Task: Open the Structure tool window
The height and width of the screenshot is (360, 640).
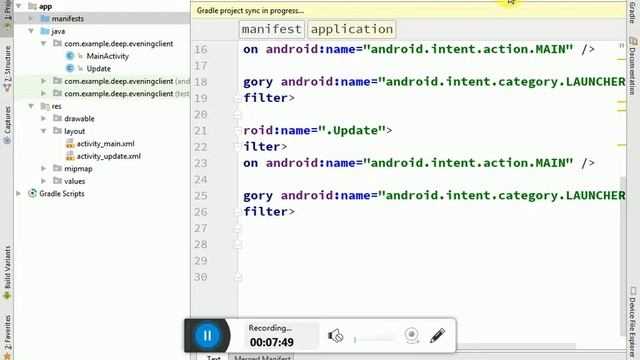Action: [x=7, y=69]
